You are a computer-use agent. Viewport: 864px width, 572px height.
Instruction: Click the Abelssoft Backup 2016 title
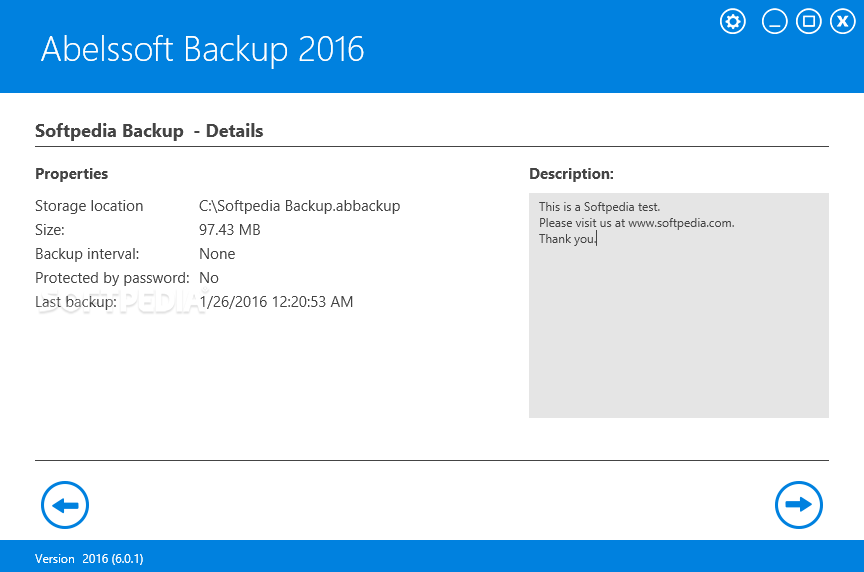click(x=202, y=50)
